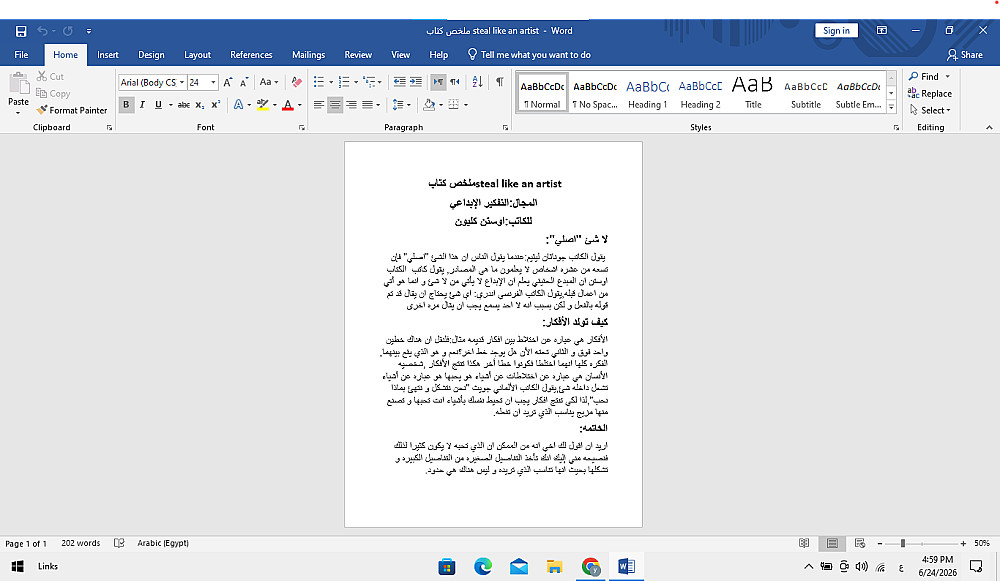1000x581 pixels.
Task: Expand the Styles gallery more arrow
Action: pos(892,107)
